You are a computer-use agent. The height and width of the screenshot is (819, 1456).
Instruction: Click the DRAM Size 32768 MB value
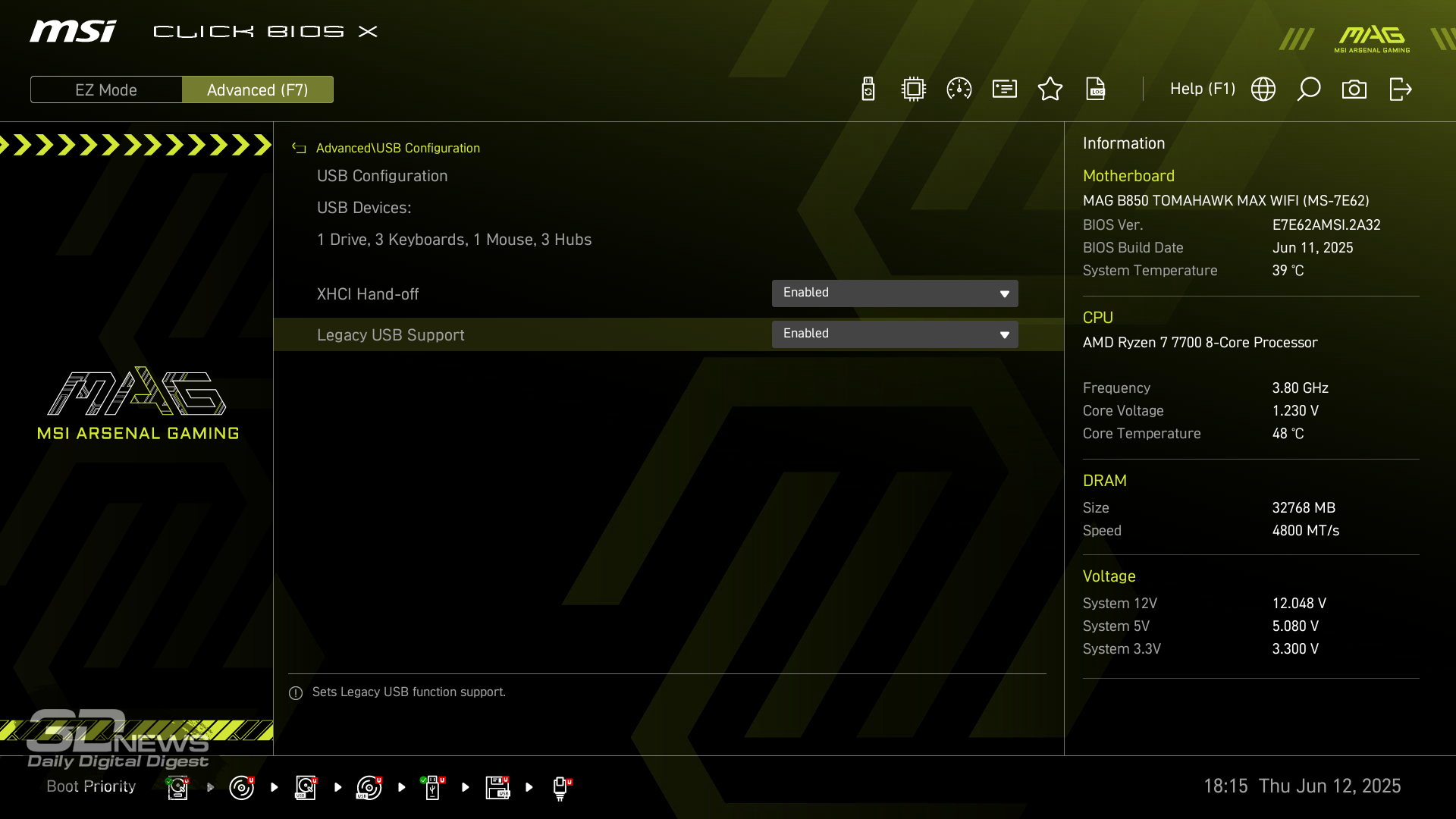1304,508
